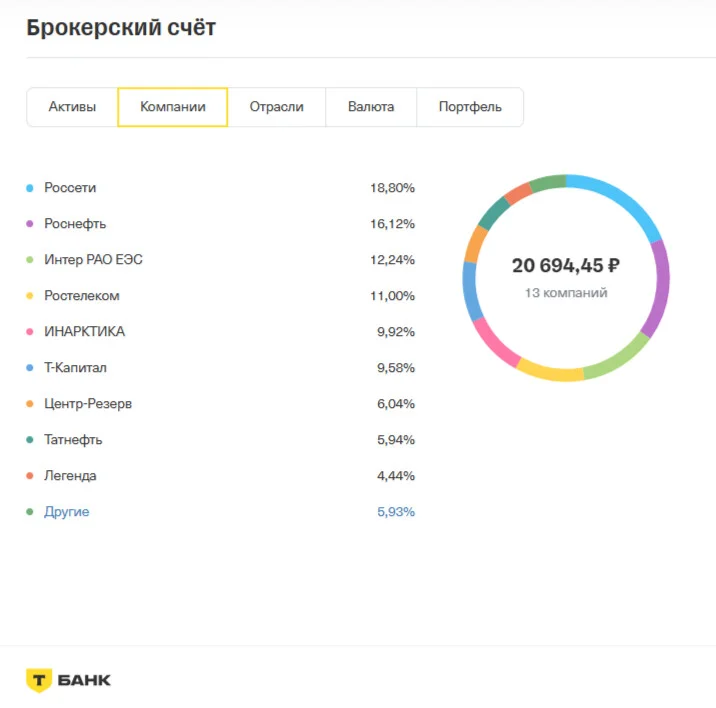The image size is (716, 708).
Task: Select the Интер РАО ЕЭС row name
Action: (x=93, y=259)
